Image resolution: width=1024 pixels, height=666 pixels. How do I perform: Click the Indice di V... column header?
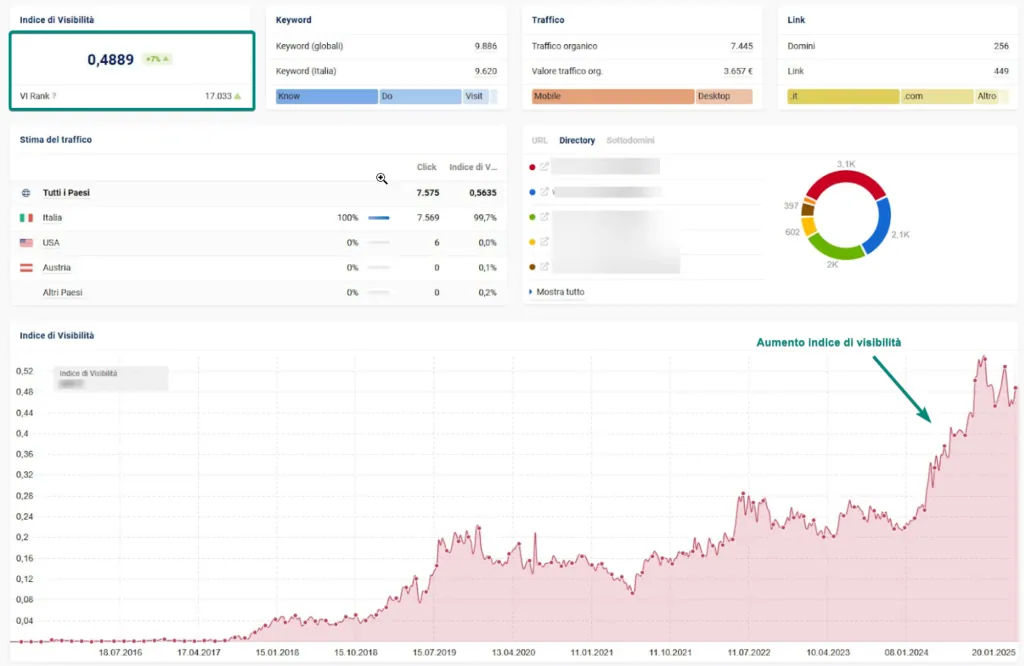473,167
